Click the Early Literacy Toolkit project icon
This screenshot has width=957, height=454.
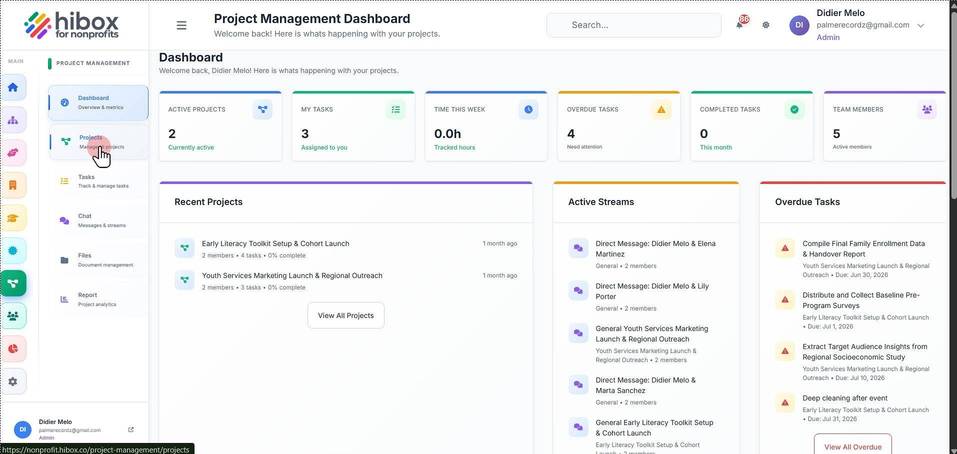point(184,248)
